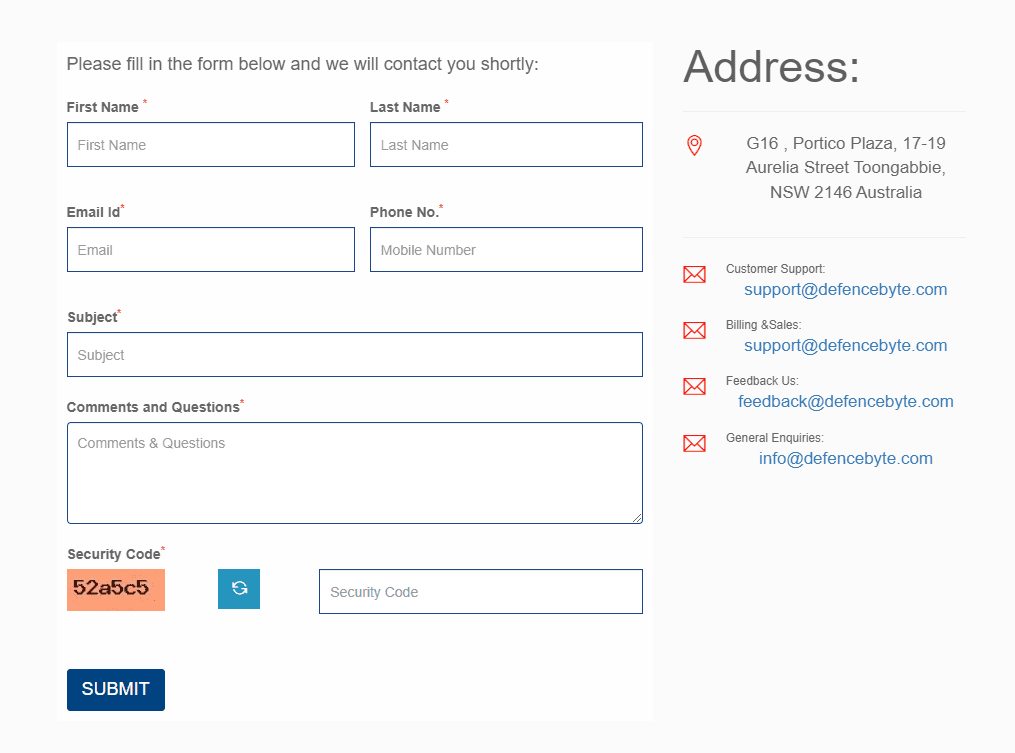
Task: Focus the Security Code entry field
Action: pyautogui.click(x=480, y=591)
